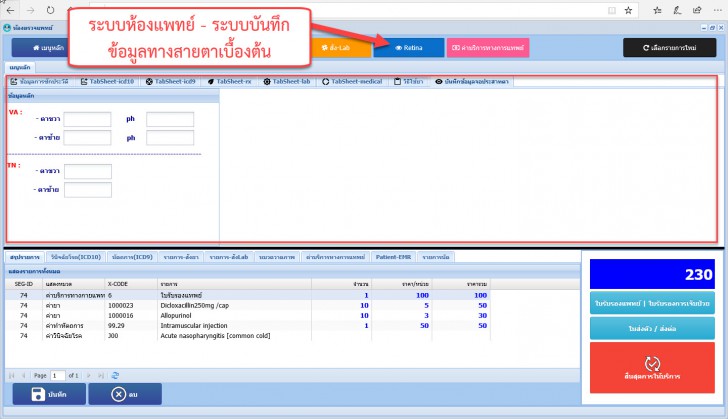Open the TabSheet-medical tab

pyautogui.click(x=352, y=81)
